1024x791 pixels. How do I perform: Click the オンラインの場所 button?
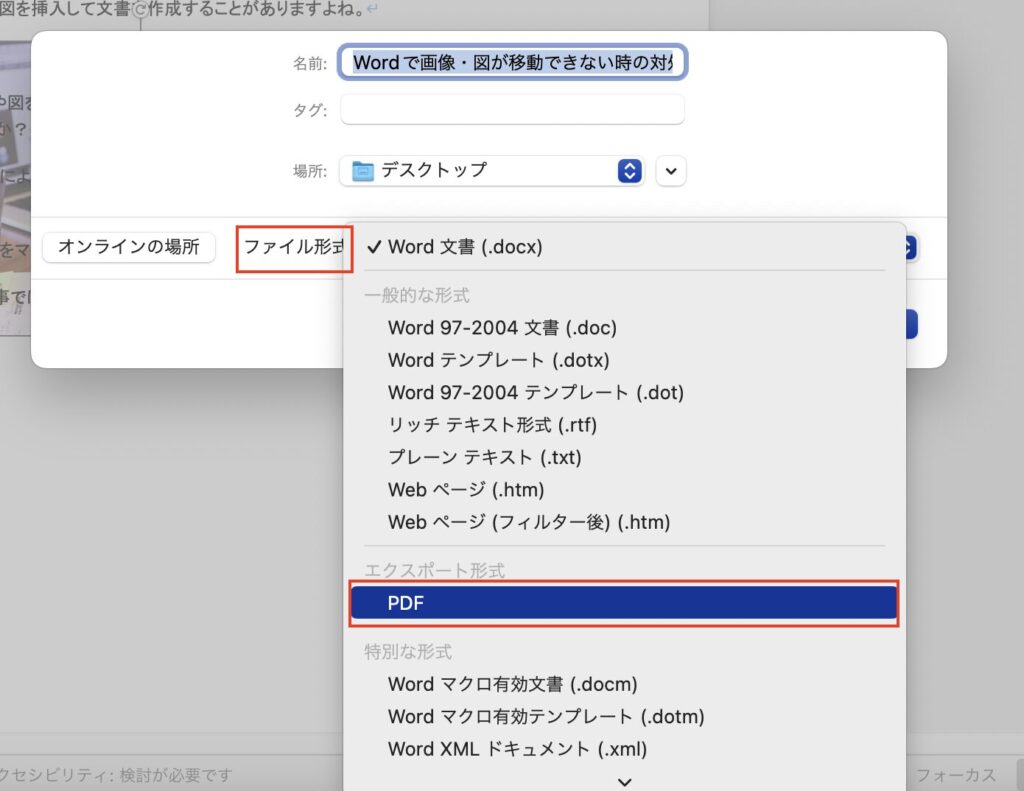click(x=129, y=247)
